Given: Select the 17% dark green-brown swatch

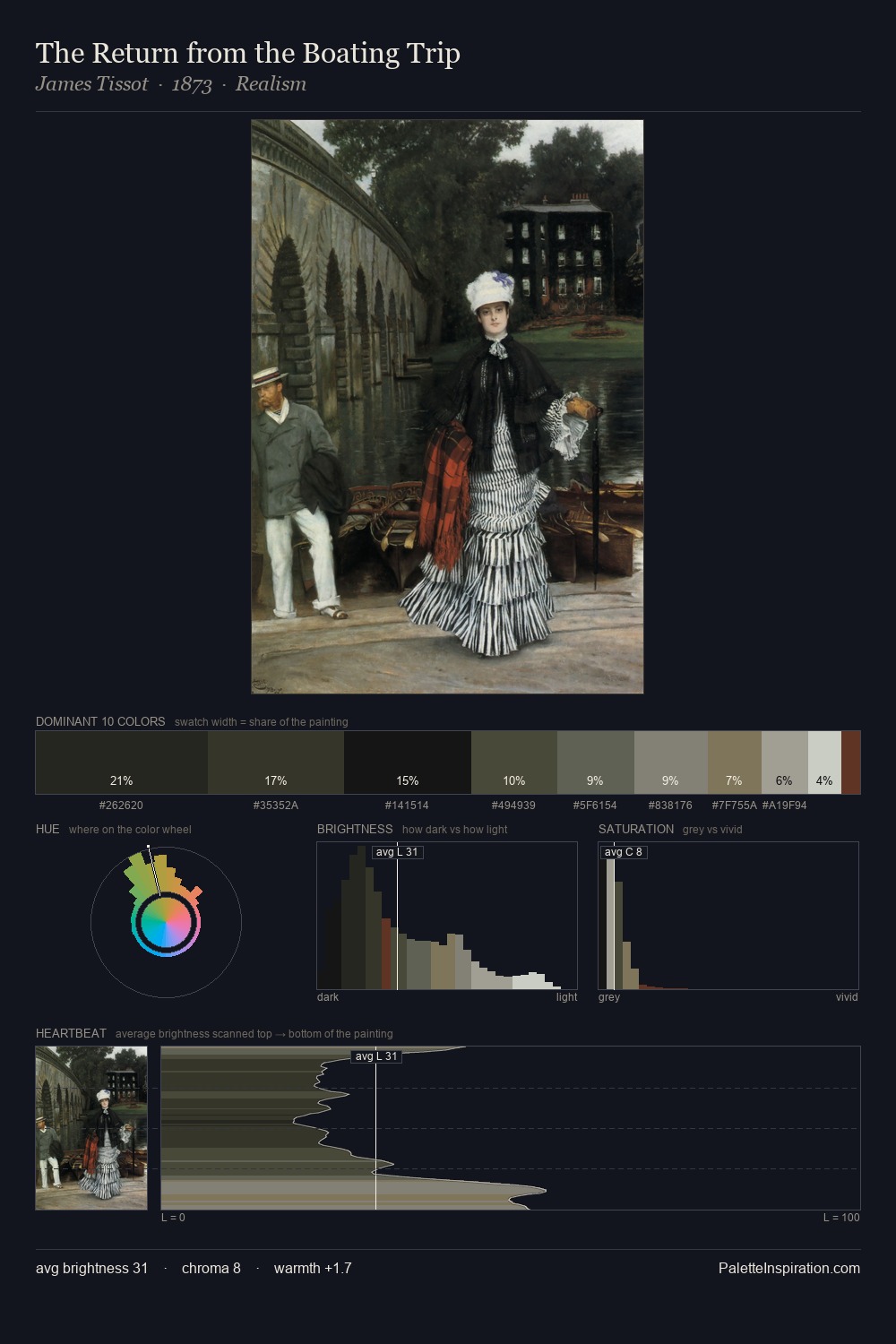Looking at the screenshot, I should click(276, 762).
